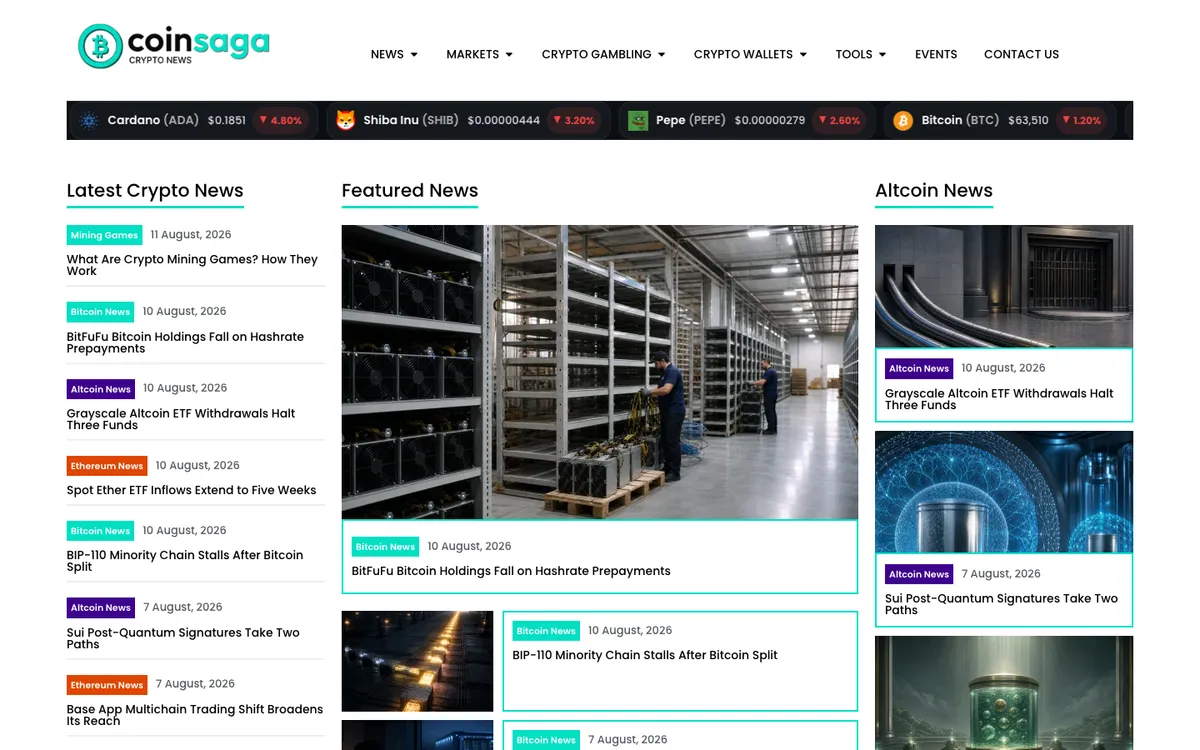Select Cardano (ADA) ticker name

[153, 120]
